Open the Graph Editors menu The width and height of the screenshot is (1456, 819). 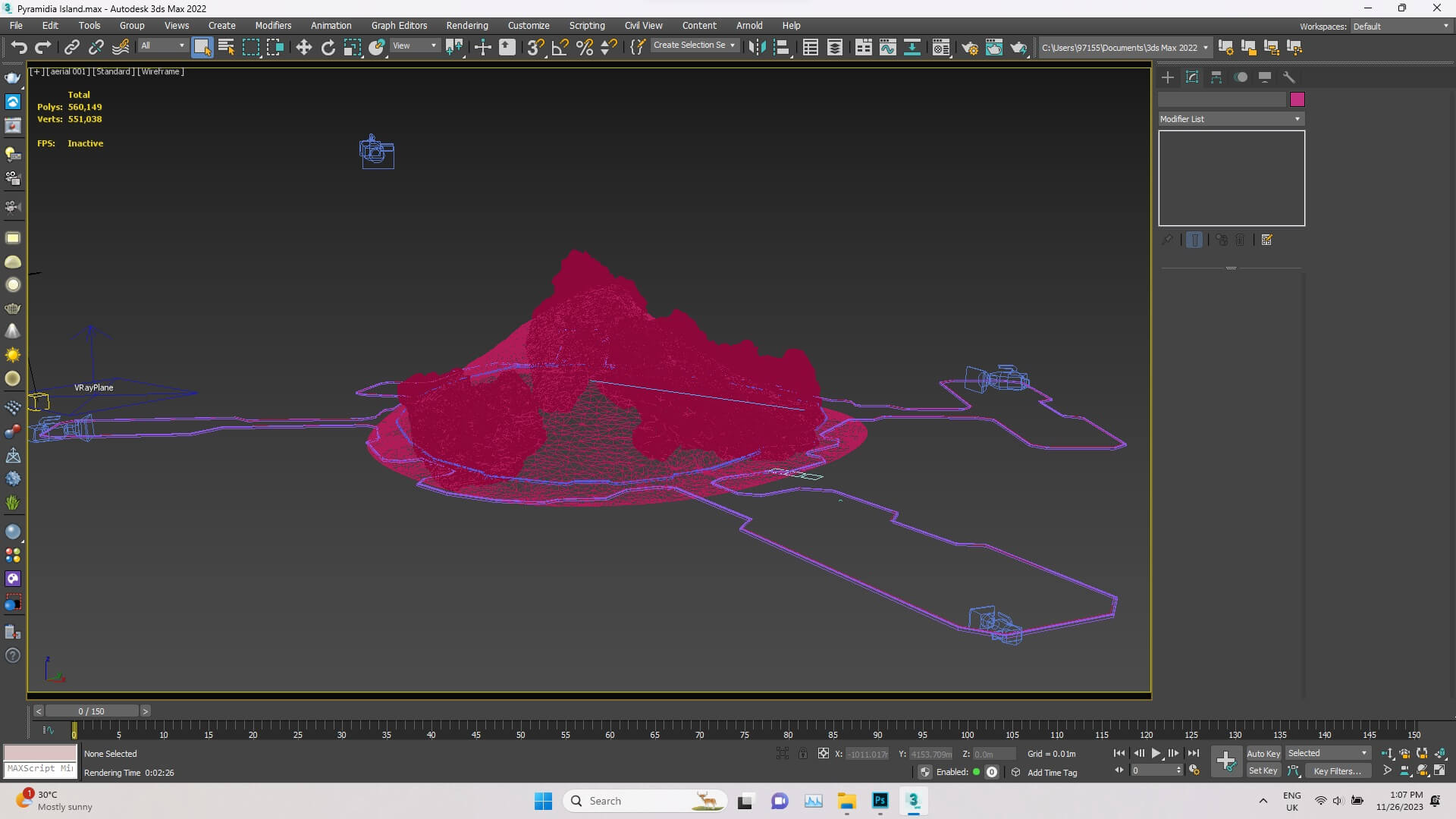pos(399,25)
